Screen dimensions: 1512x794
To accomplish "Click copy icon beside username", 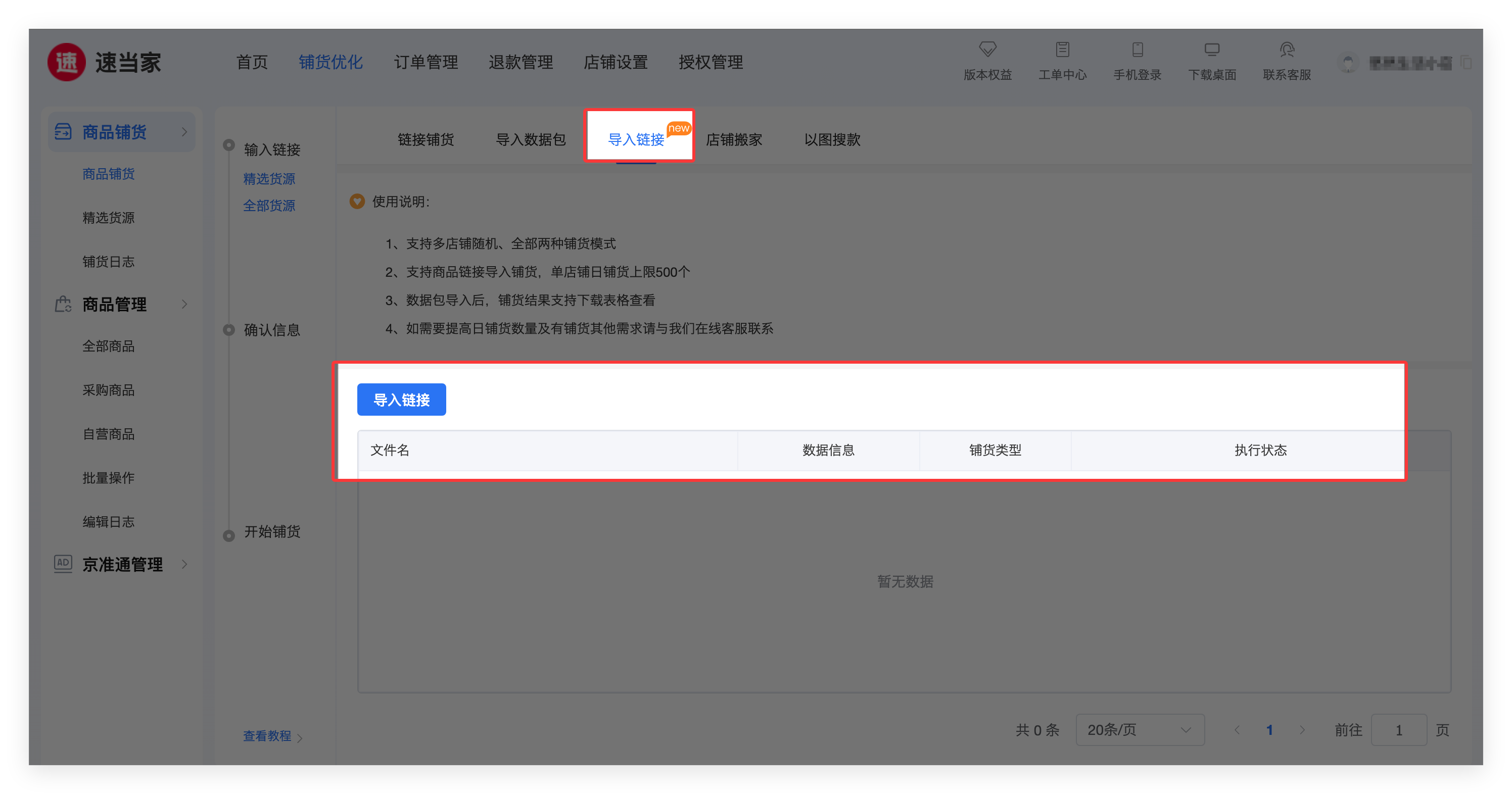I will click(x=1466, y=62).
